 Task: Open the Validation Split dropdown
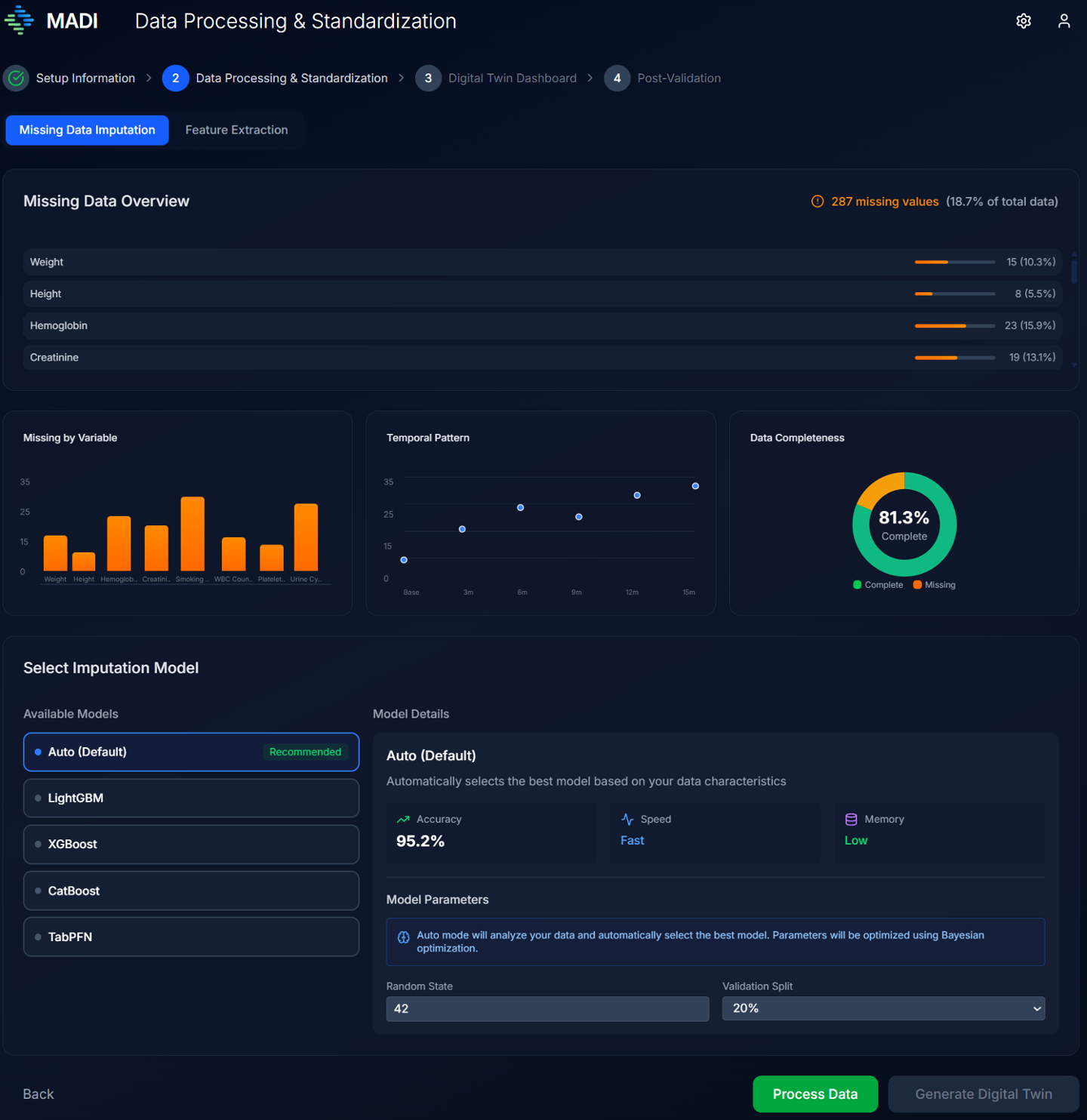(883, 1009)
